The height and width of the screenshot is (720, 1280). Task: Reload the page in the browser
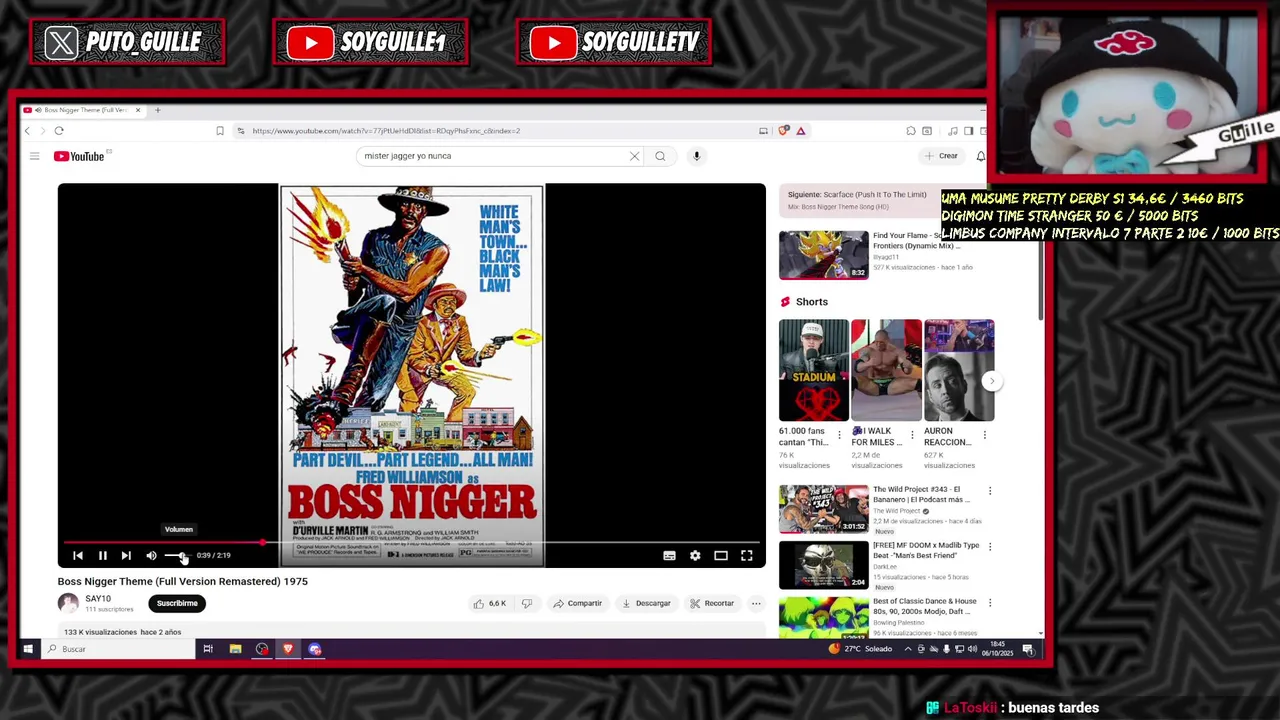tap(59, 131)
